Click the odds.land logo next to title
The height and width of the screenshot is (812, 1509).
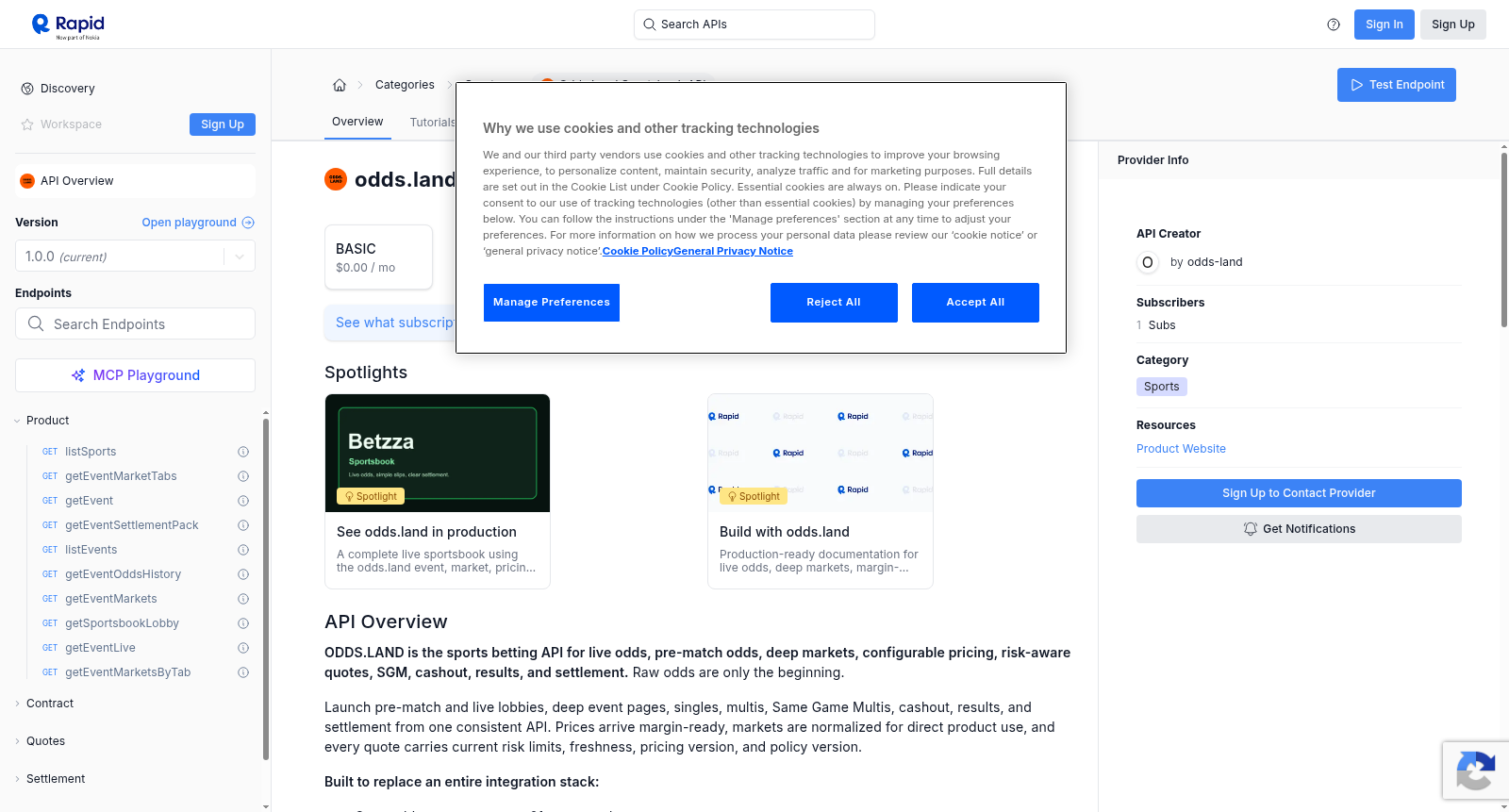pyautogui.click(x=336, y=179)
